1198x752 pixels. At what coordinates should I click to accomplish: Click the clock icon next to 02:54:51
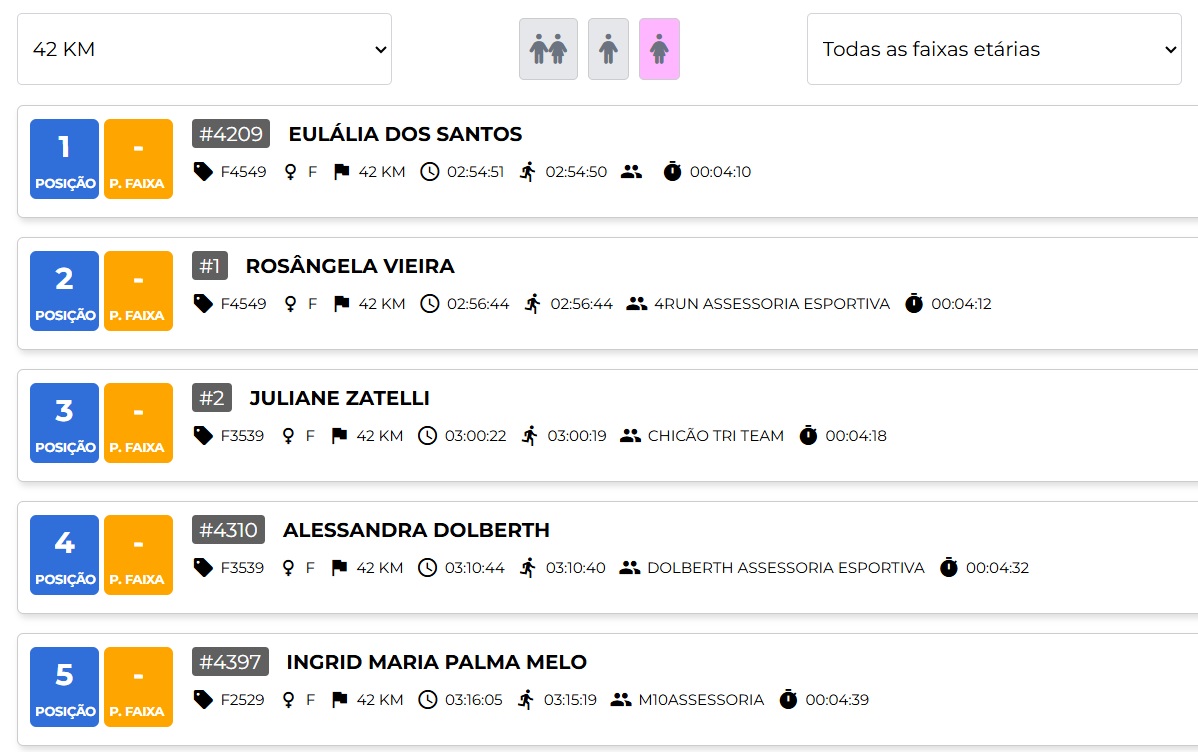430,172
